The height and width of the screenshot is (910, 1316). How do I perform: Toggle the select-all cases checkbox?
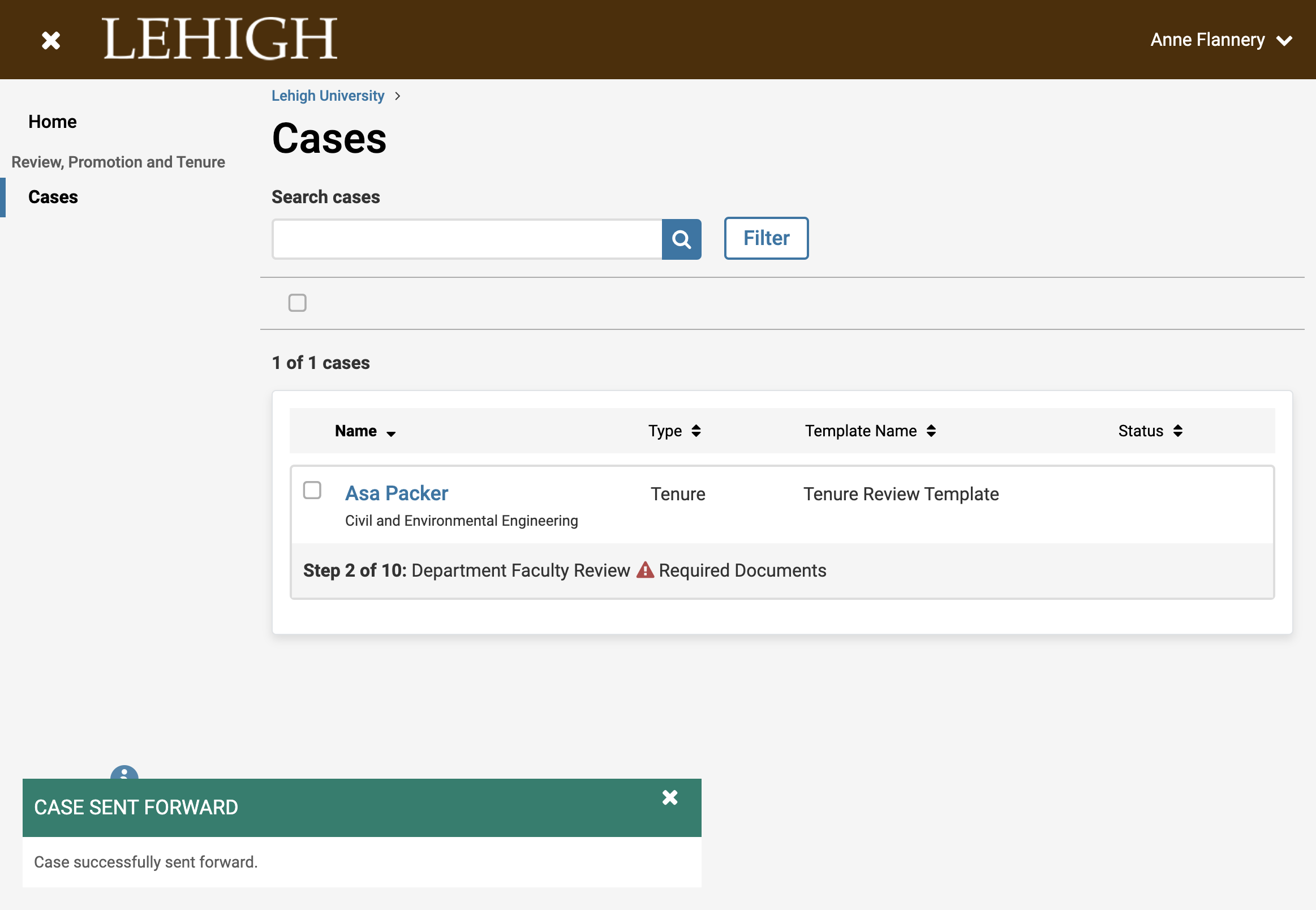[297, 303]
